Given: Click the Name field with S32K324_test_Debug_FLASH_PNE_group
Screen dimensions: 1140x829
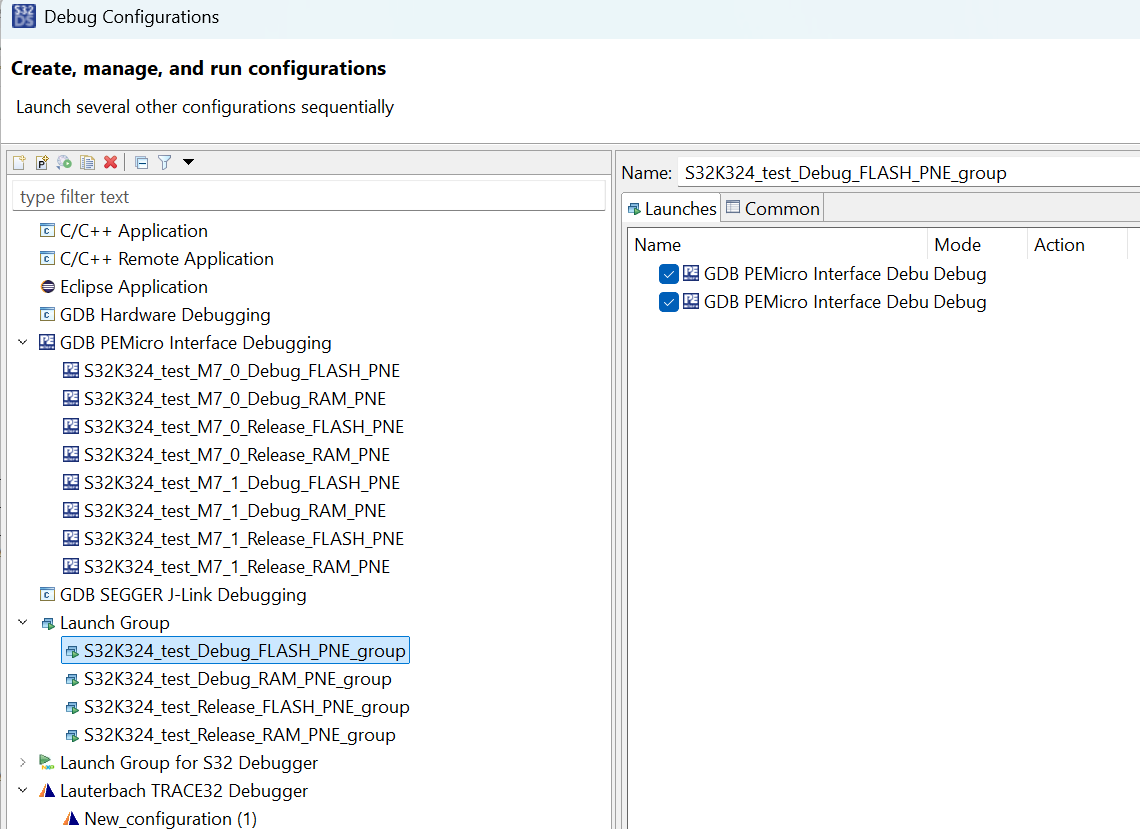Looking at the screenshot, I should pos(909,172).
